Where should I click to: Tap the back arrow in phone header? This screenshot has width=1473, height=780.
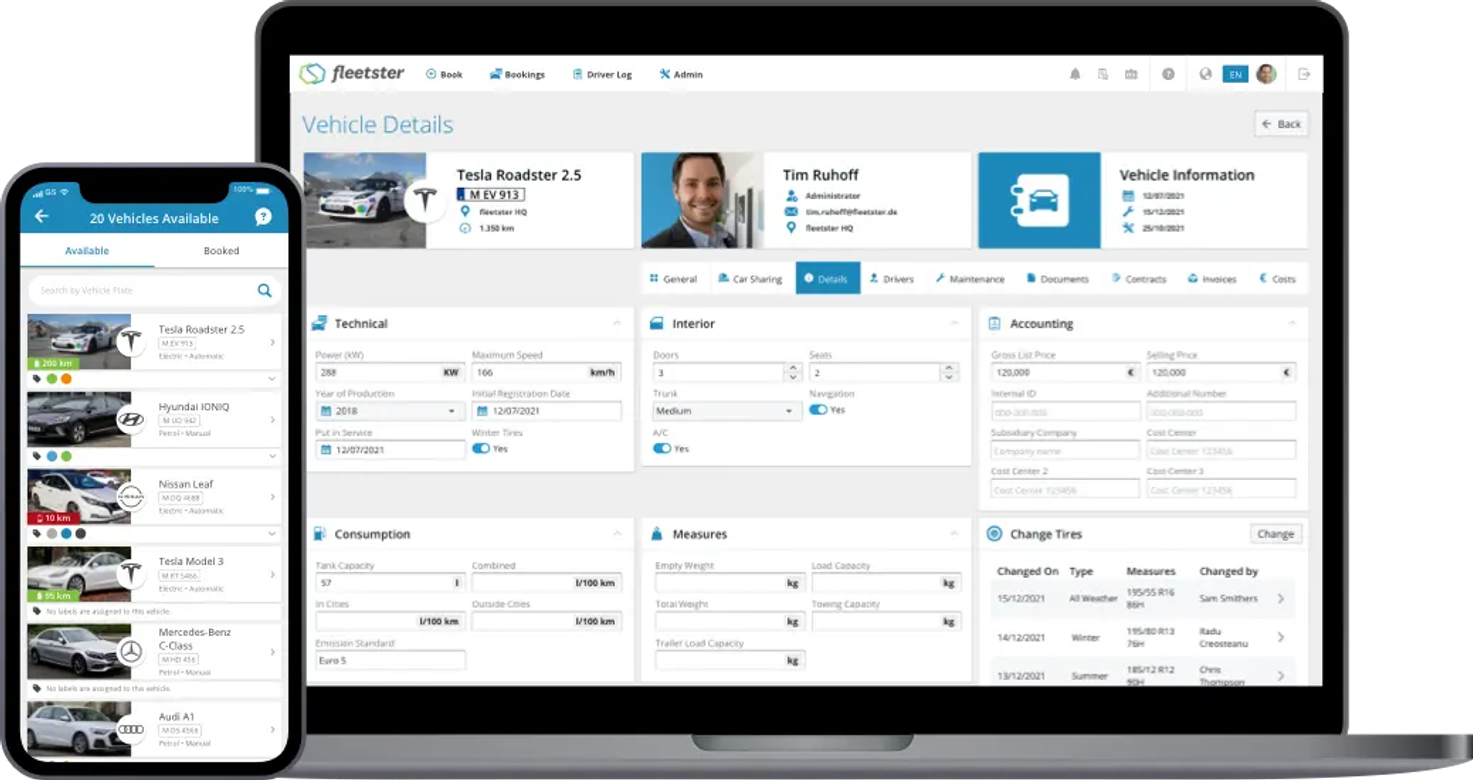pos(41,216)
